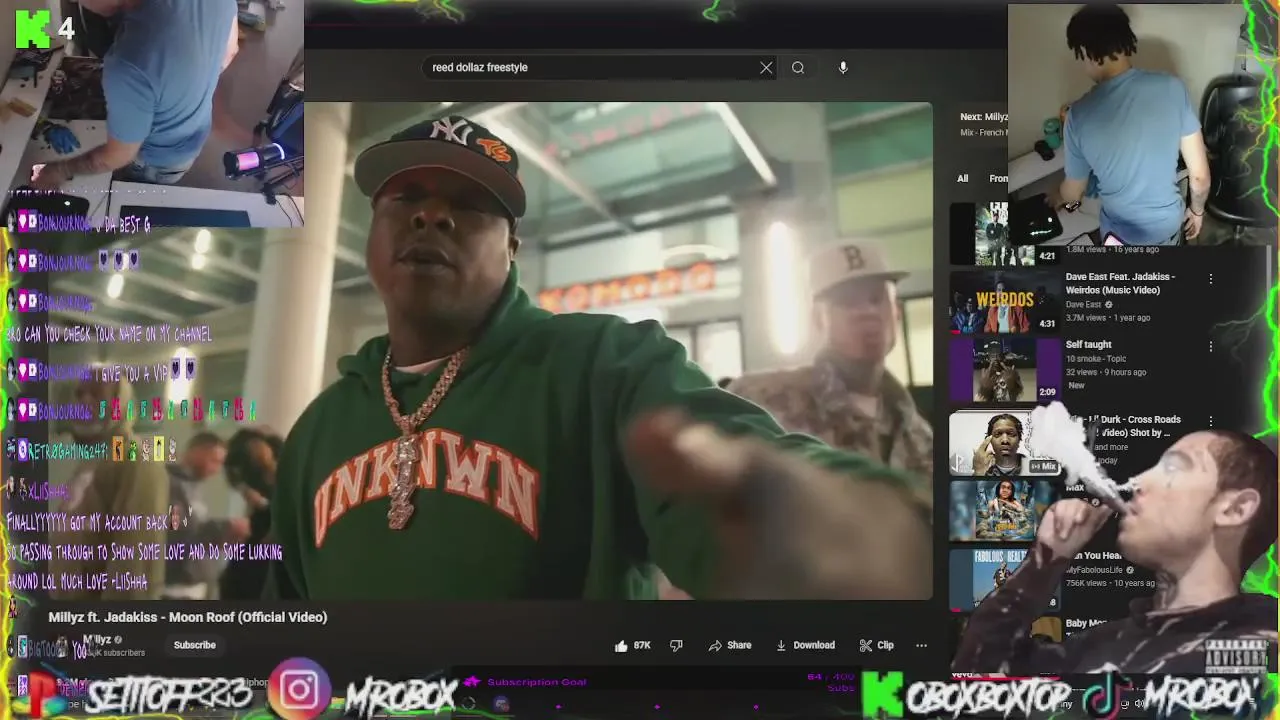The image size is (1280, 720).
Task: Open the Weirdos (Music Video) title link
Action: click(x=1120, y=283)
